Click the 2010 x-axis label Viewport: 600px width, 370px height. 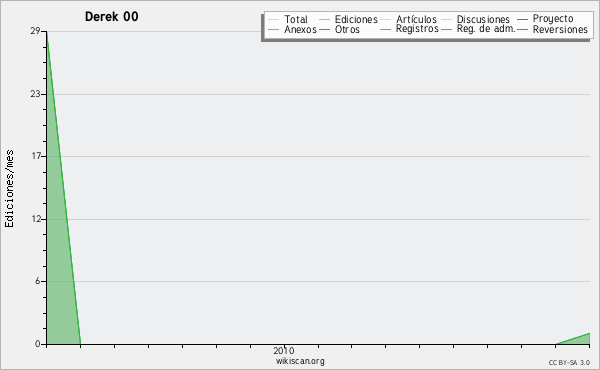(x=284, y=350)
